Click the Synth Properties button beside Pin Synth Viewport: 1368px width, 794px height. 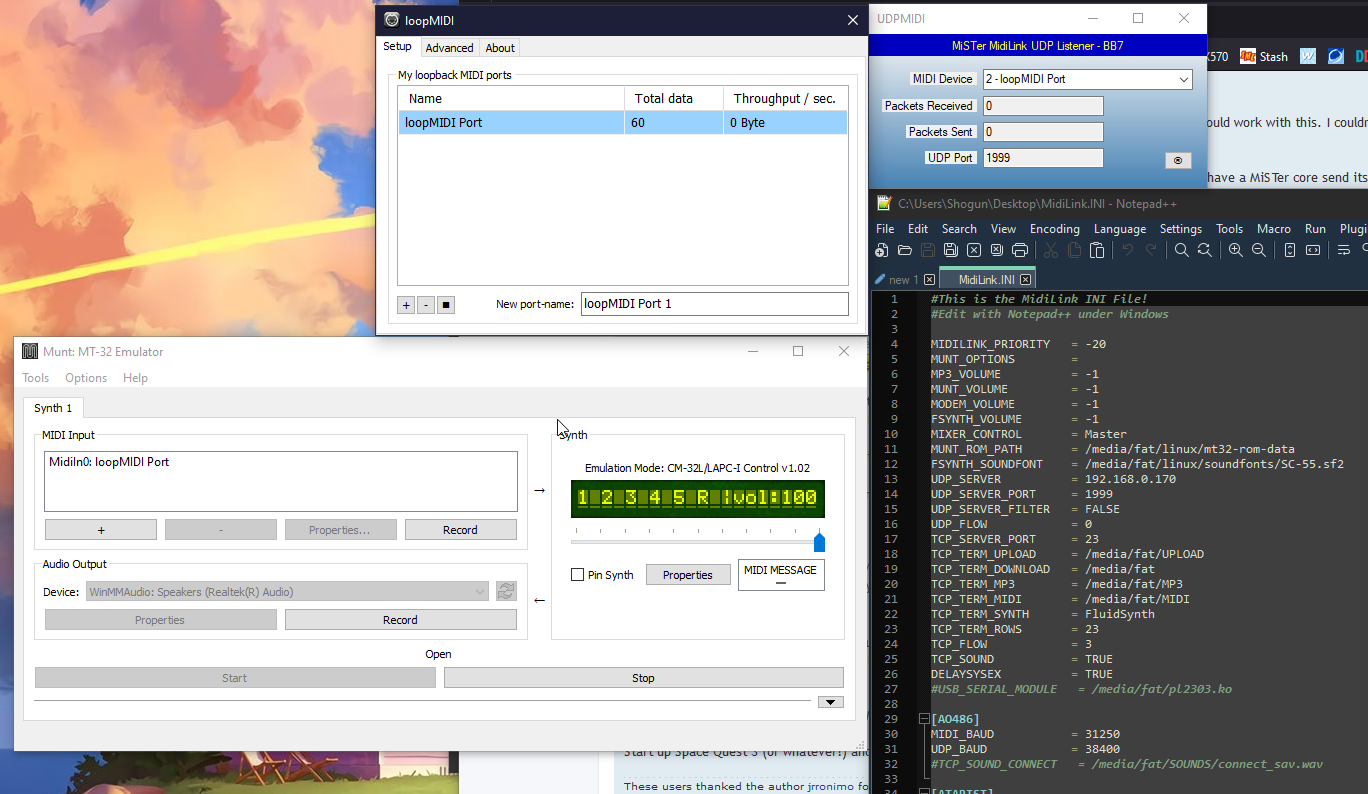688,575
